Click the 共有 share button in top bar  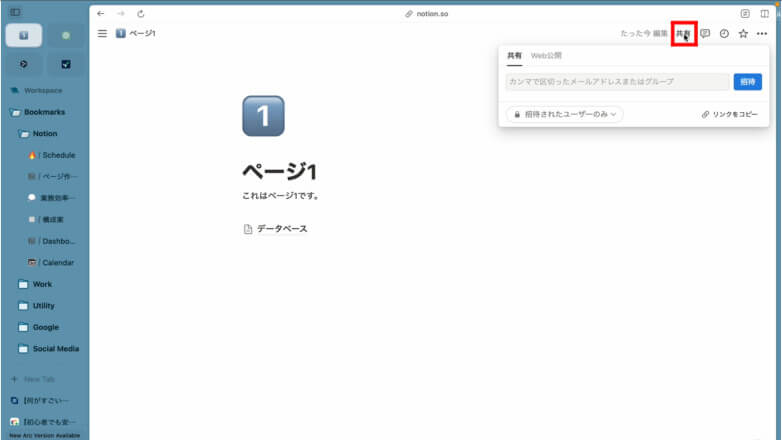tap(683, 33)
